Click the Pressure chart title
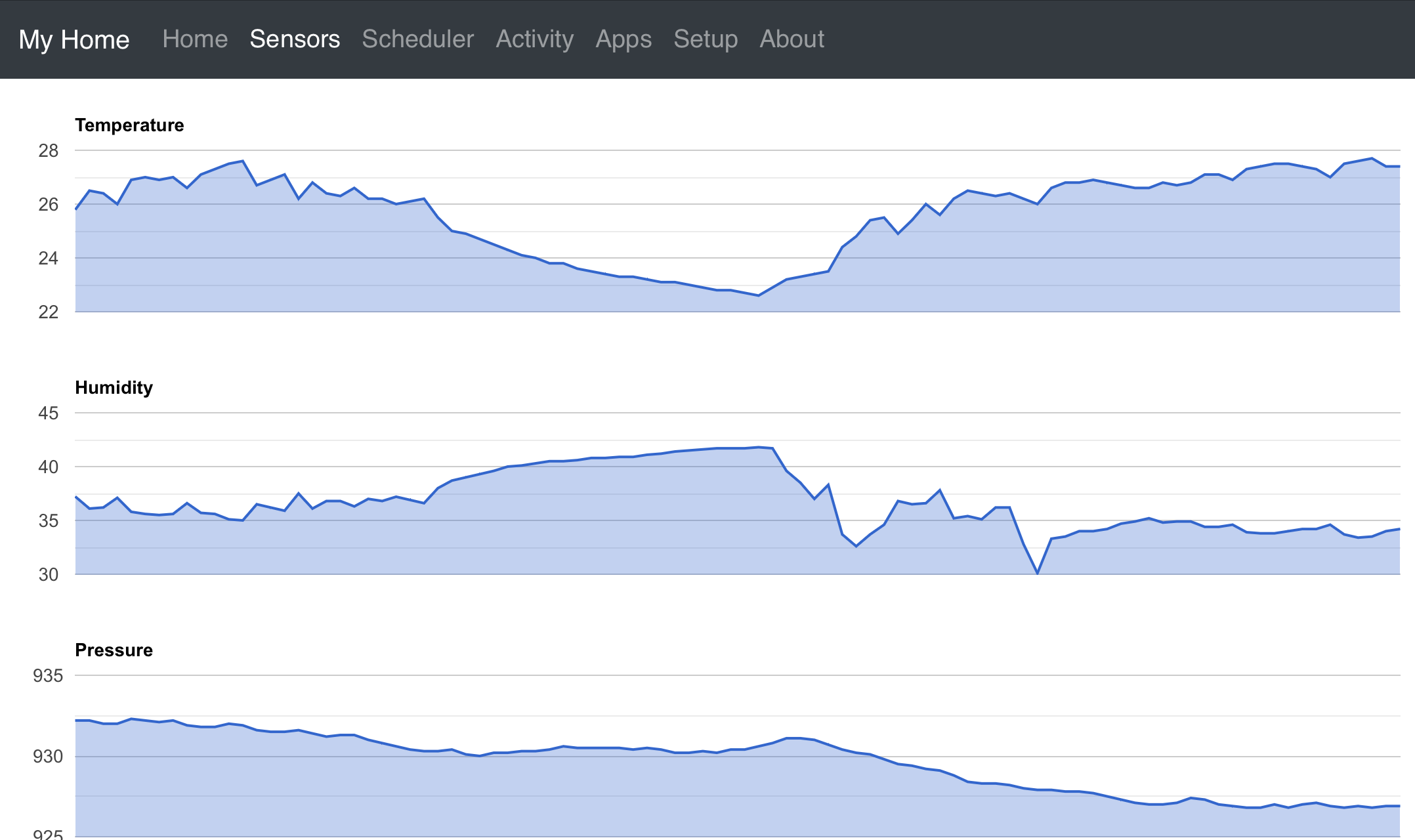The image size is (1415, 840). (114, 650)
